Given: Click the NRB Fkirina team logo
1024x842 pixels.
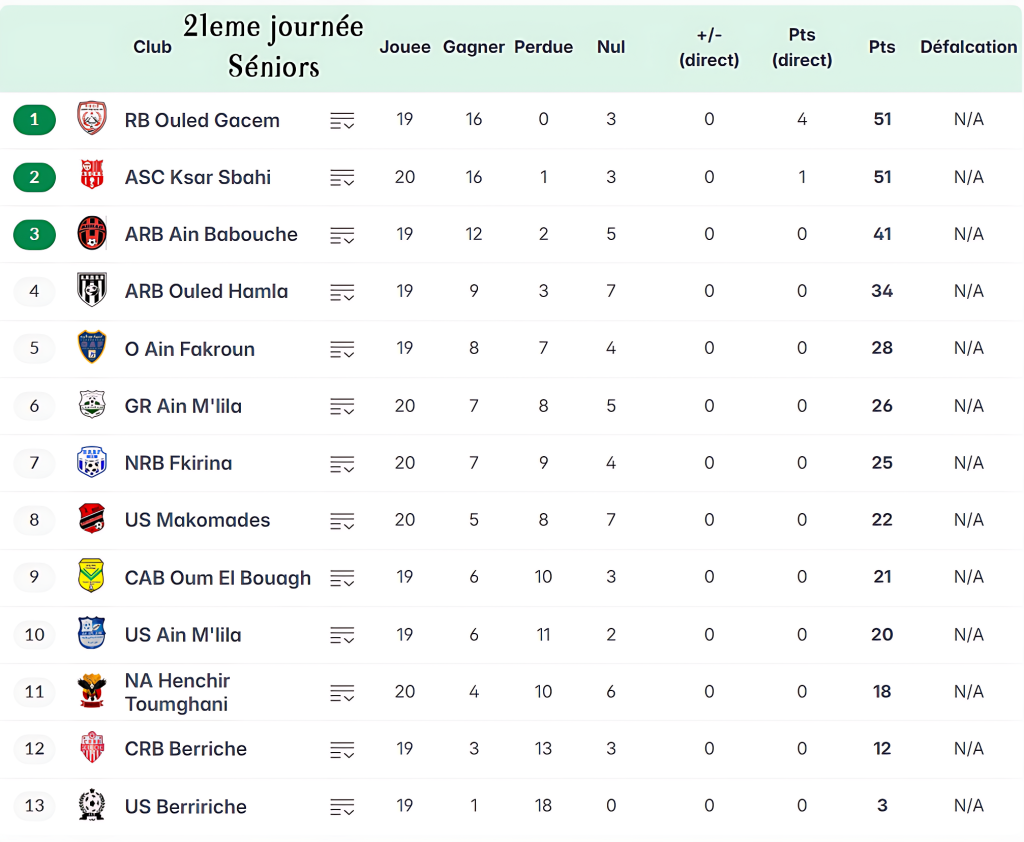Looking at the screenshot, I should point(92,463).
